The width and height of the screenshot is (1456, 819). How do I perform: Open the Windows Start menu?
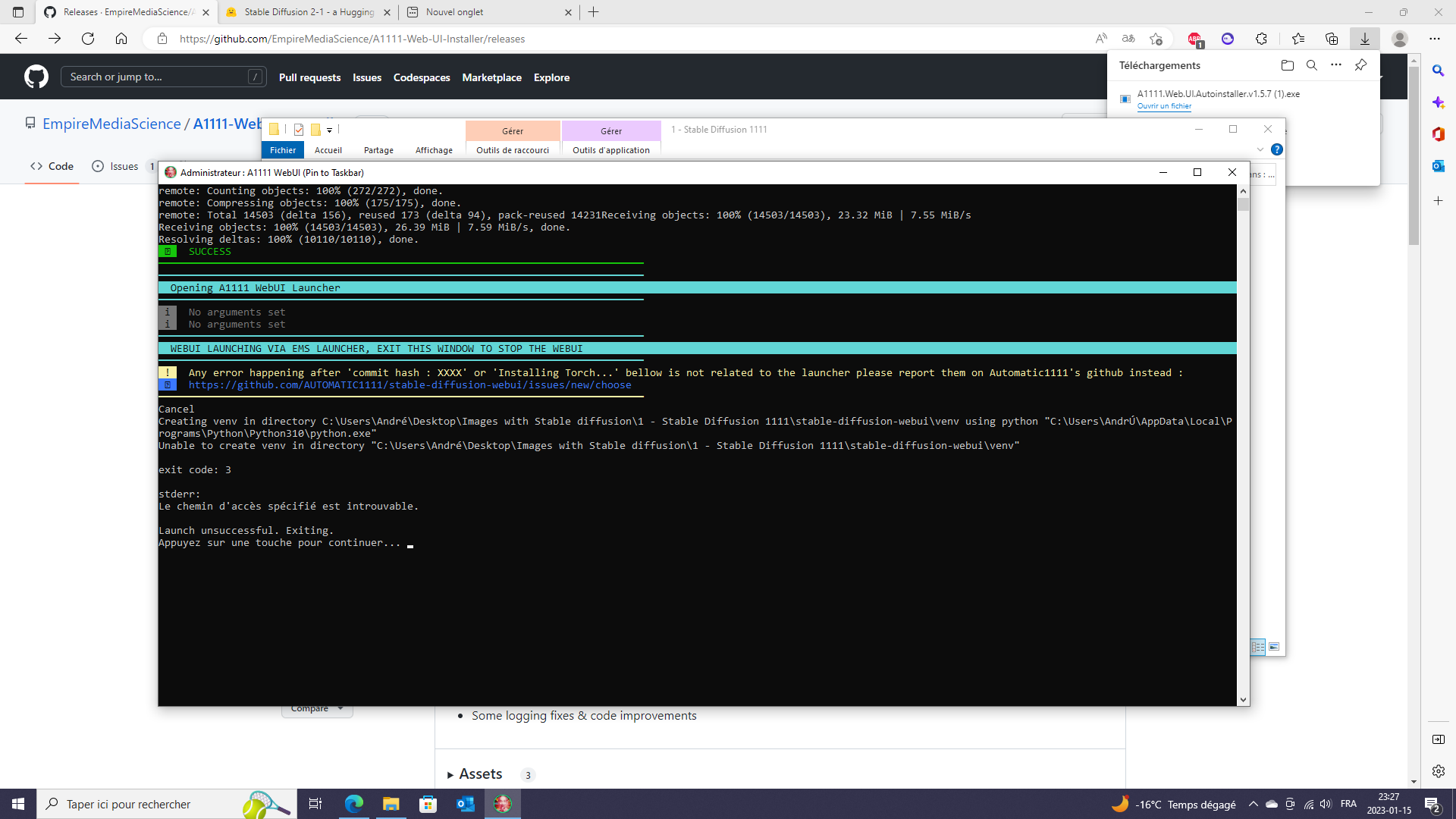(x=18, y=804)
